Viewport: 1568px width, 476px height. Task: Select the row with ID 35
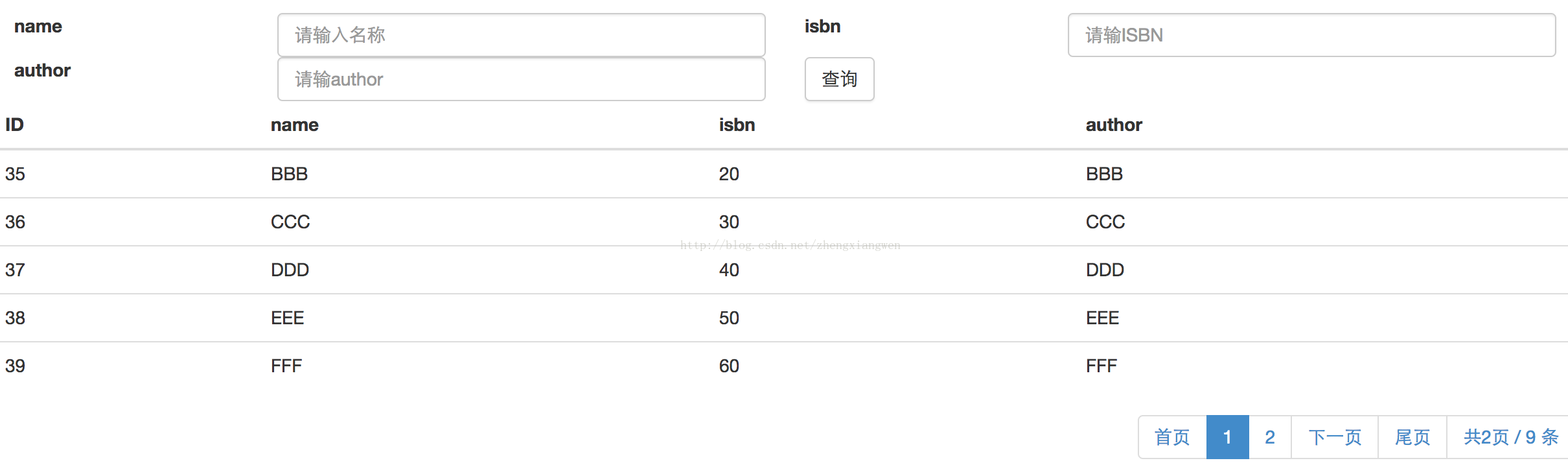[16, 174]
